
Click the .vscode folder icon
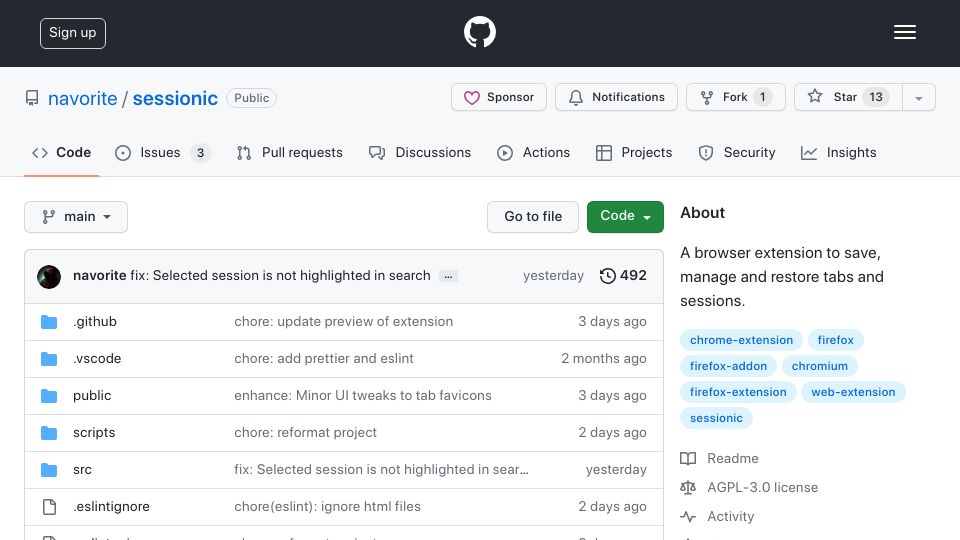(x=49, y=359)
